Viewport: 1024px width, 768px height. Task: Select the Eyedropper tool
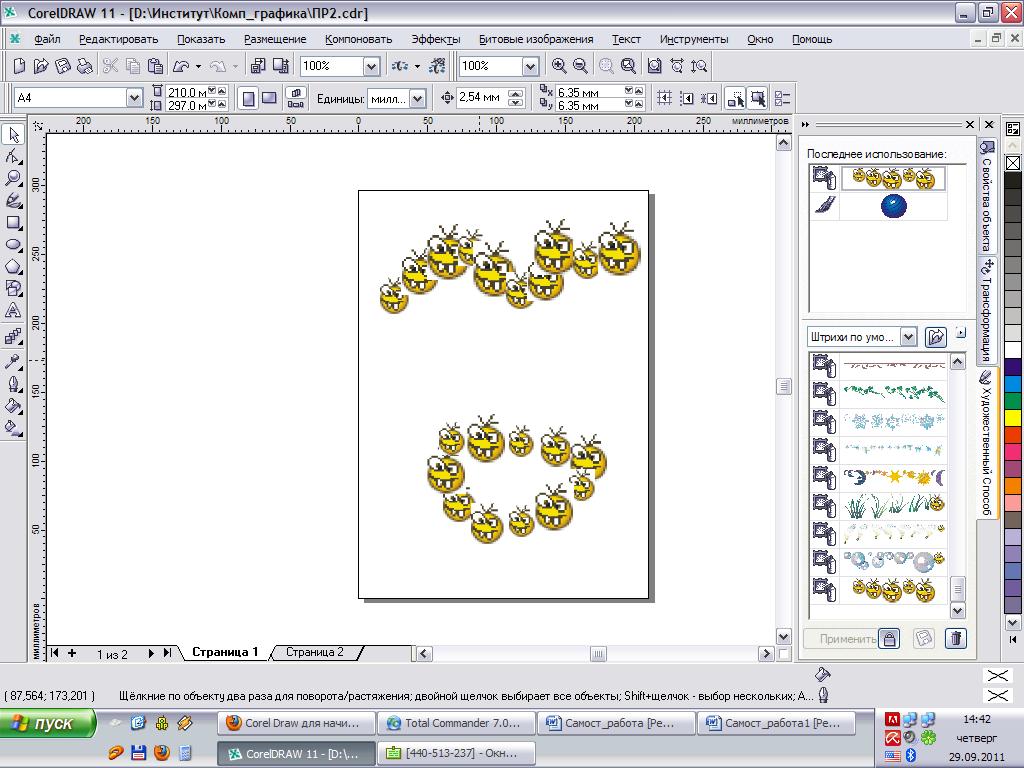[13, 361]
